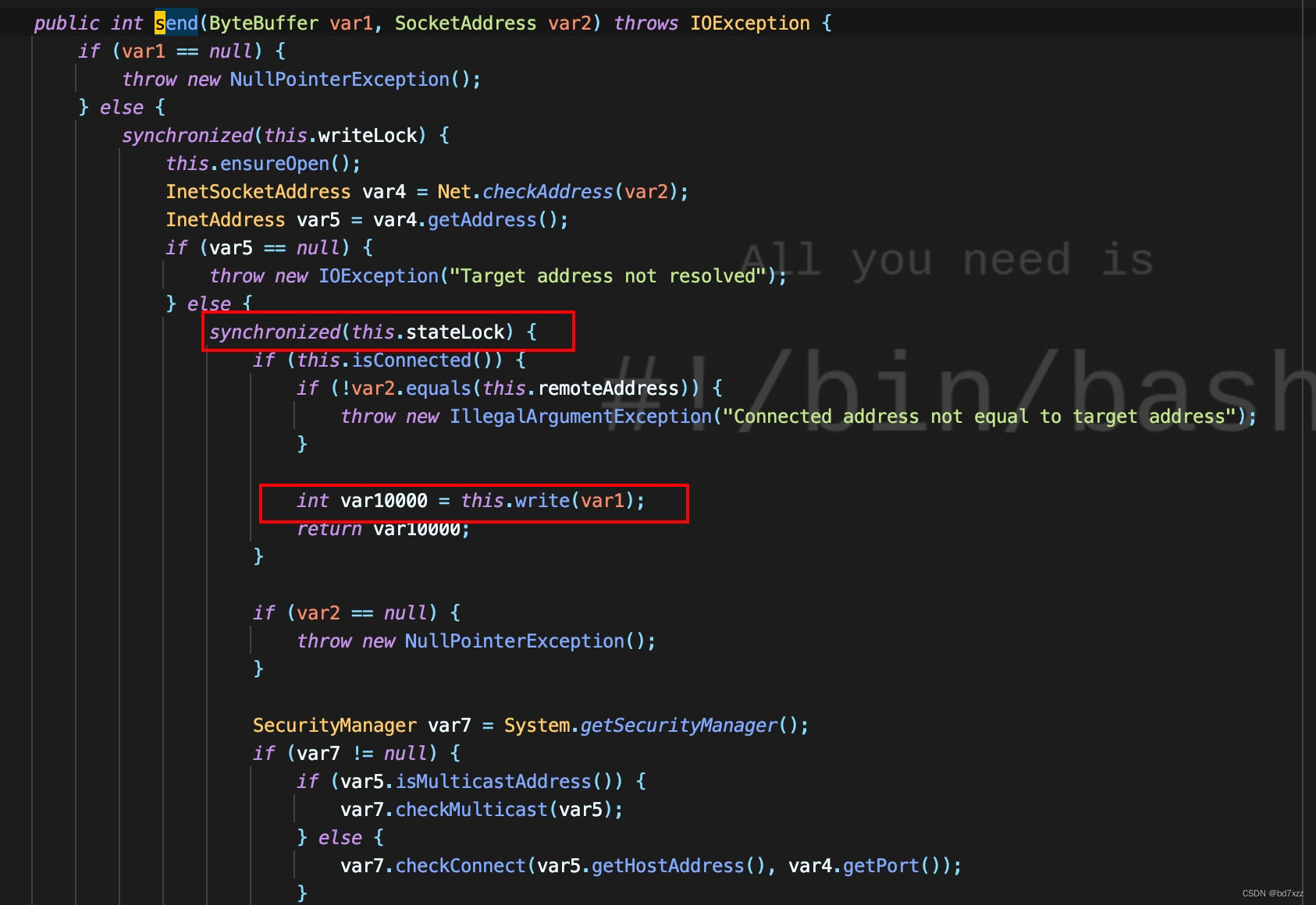Click 'getHostAddress' method call
1316x905 pixels.
[668, 866]
